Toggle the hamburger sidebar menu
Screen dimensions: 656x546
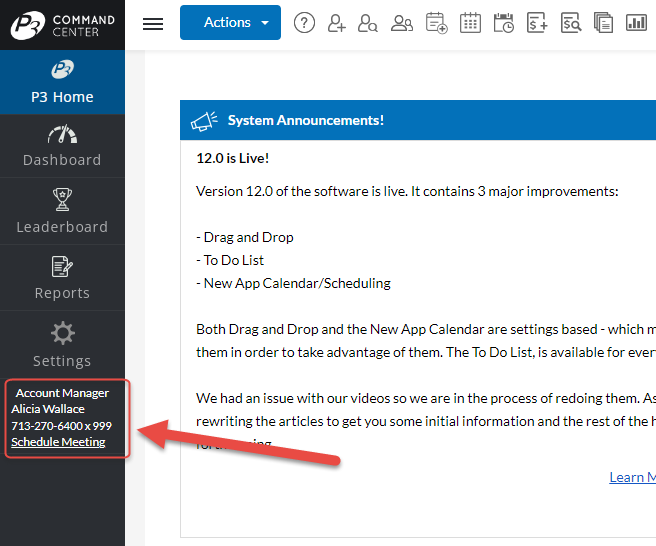[x=153, y=24]
